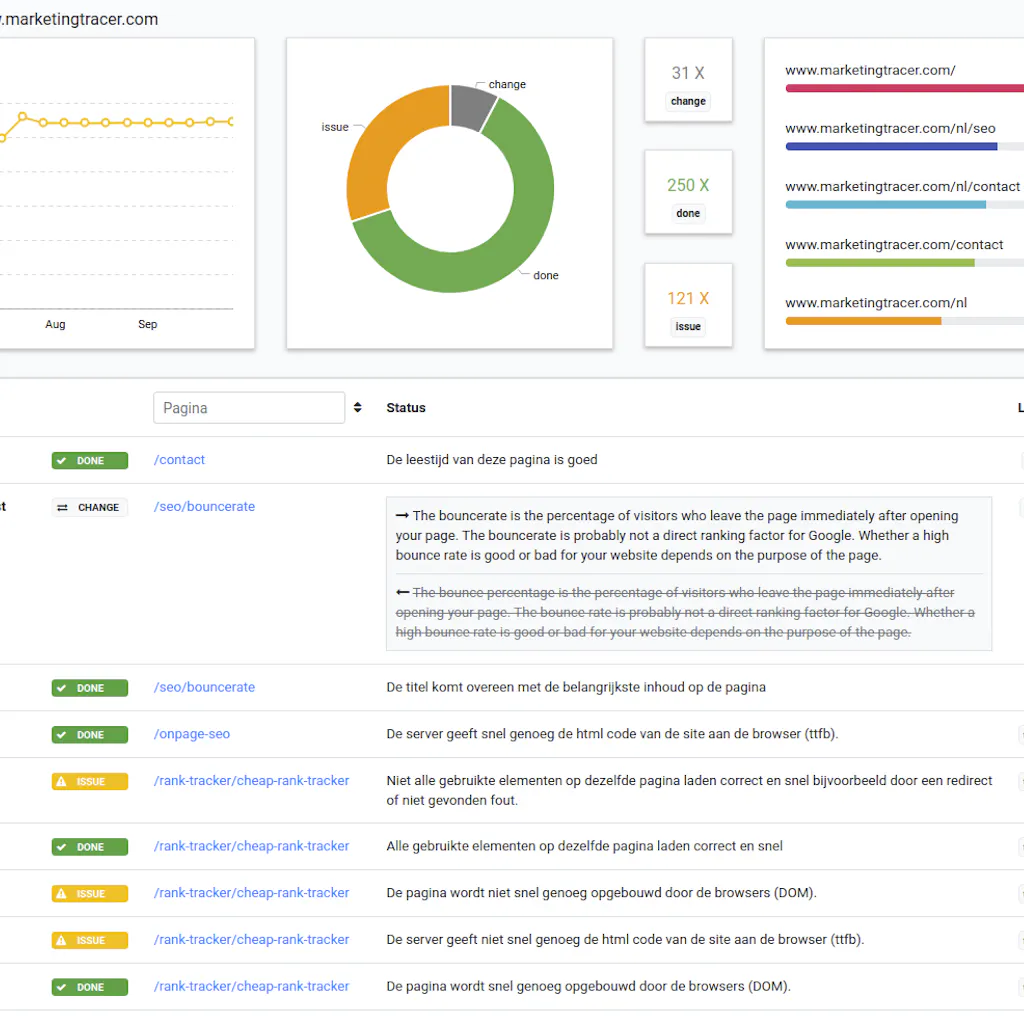Filter by the 250 X done card

688,192
